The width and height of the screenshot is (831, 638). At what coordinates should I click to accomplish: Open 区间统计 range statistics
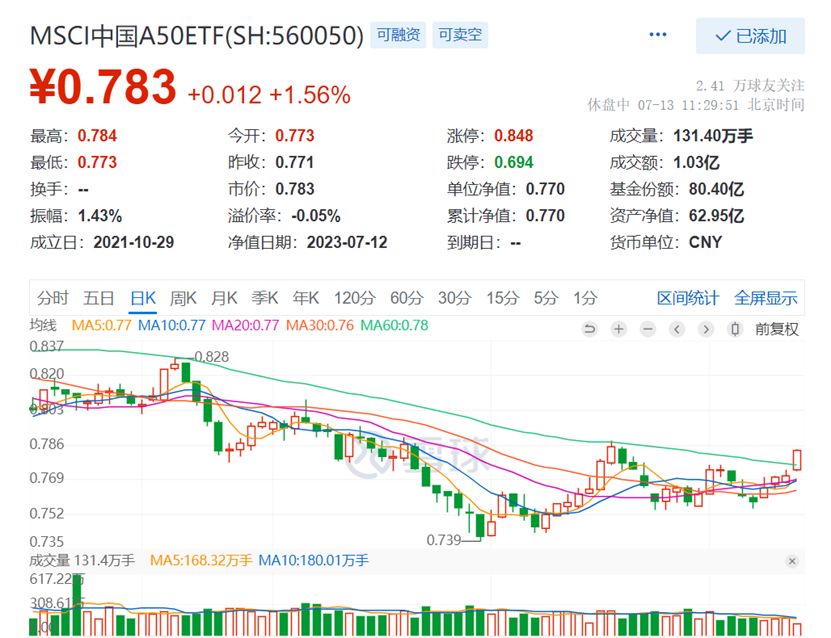[688, 298]
